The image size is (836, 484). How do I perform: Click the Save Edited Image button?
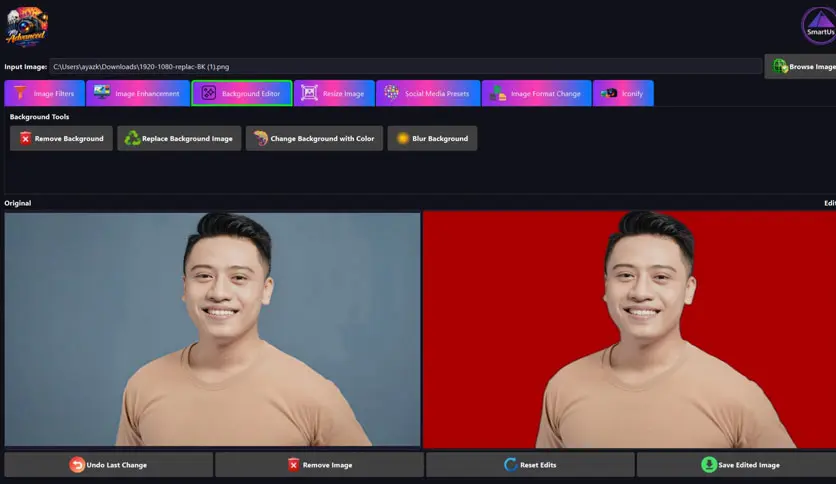coord(736,465)
